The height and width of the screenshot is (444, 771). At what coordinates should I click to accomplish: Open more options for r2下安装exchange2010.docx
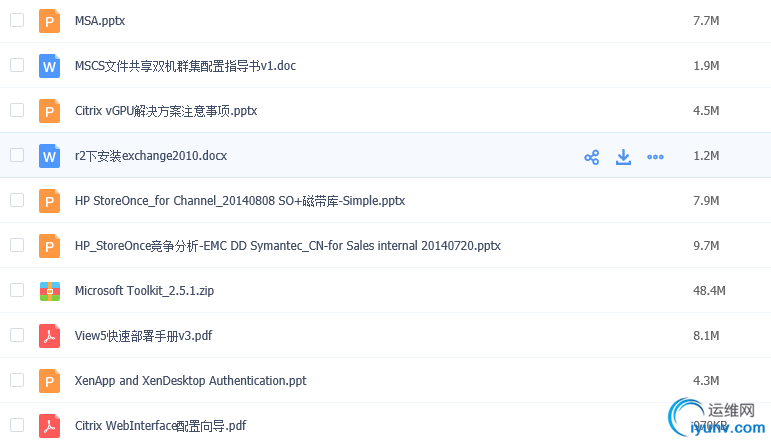point(655,157)
